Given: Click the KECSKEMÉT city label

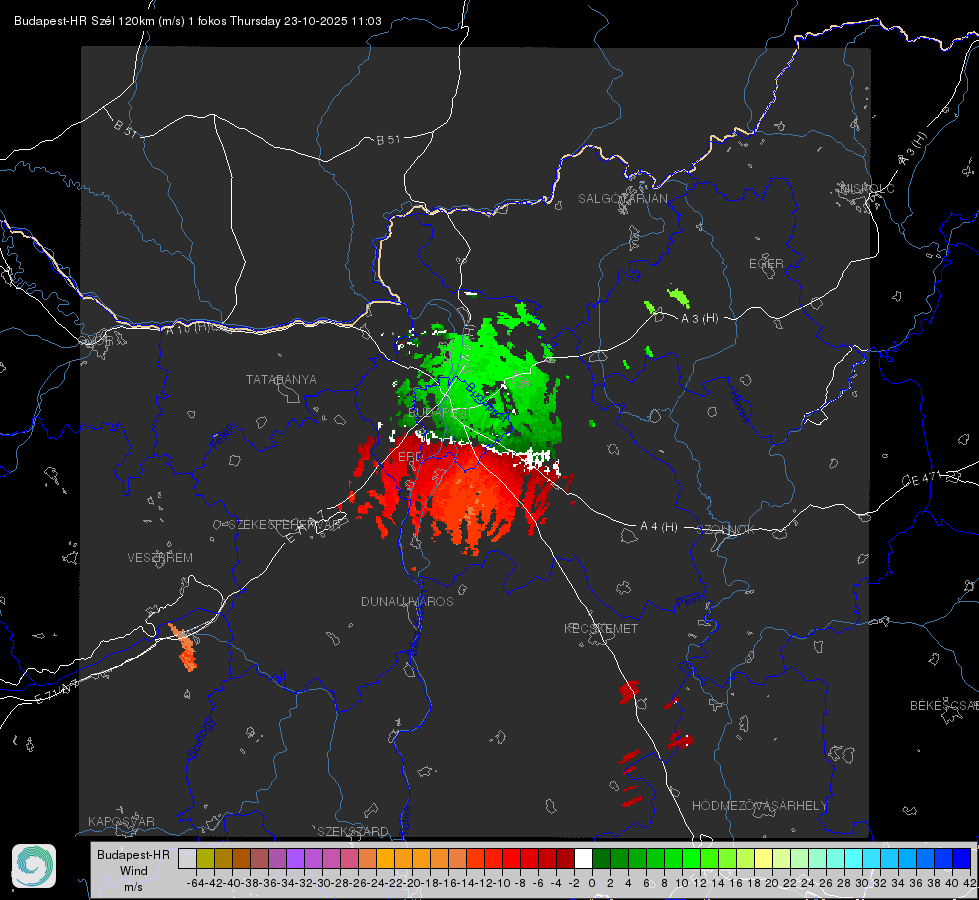Looking at the screenshot, I should pyautogui.click(x=601, y=628).
